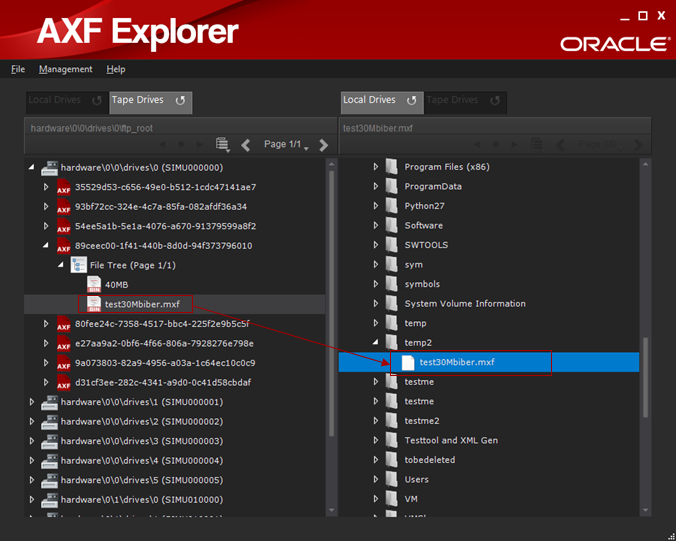Viewport: 676px width, 541px height.
Task: Click the tape drive icon for SIMU000003
Action: (49, 441)
